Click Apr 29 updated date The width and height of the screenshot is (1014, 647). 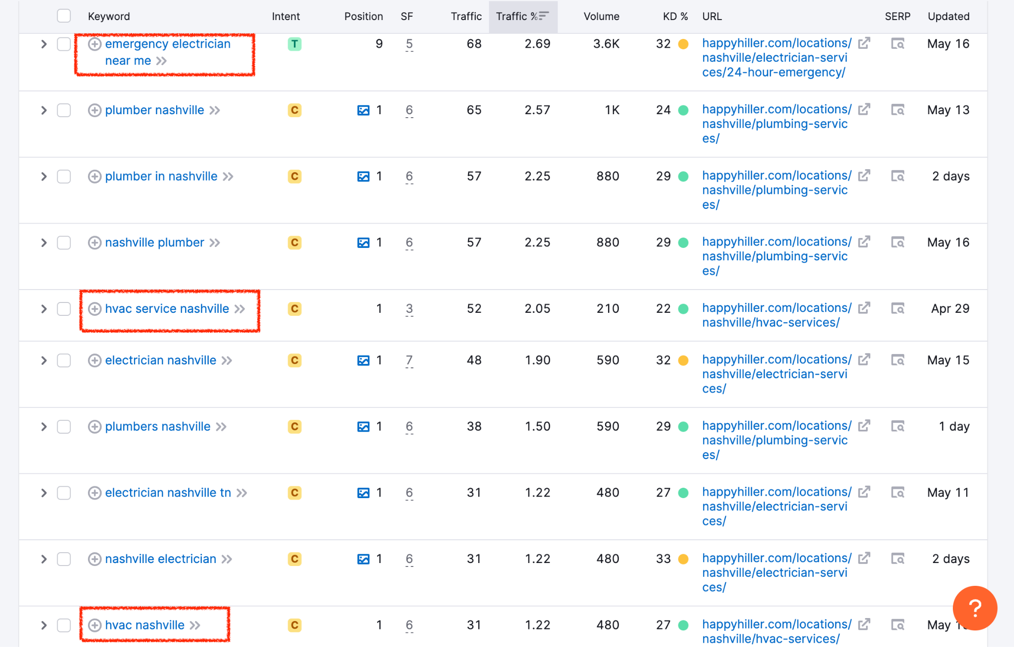[950, 309]
